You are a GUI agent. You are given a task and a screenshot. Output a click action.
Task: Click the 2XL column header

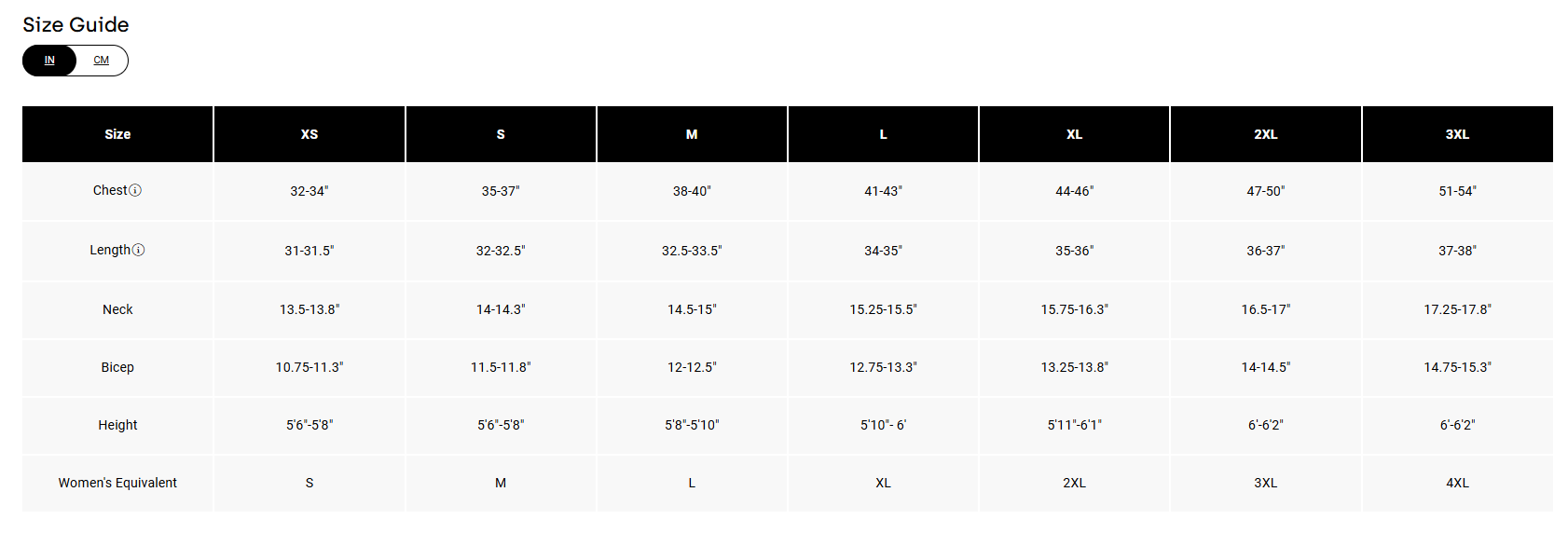click(1265, 134)
